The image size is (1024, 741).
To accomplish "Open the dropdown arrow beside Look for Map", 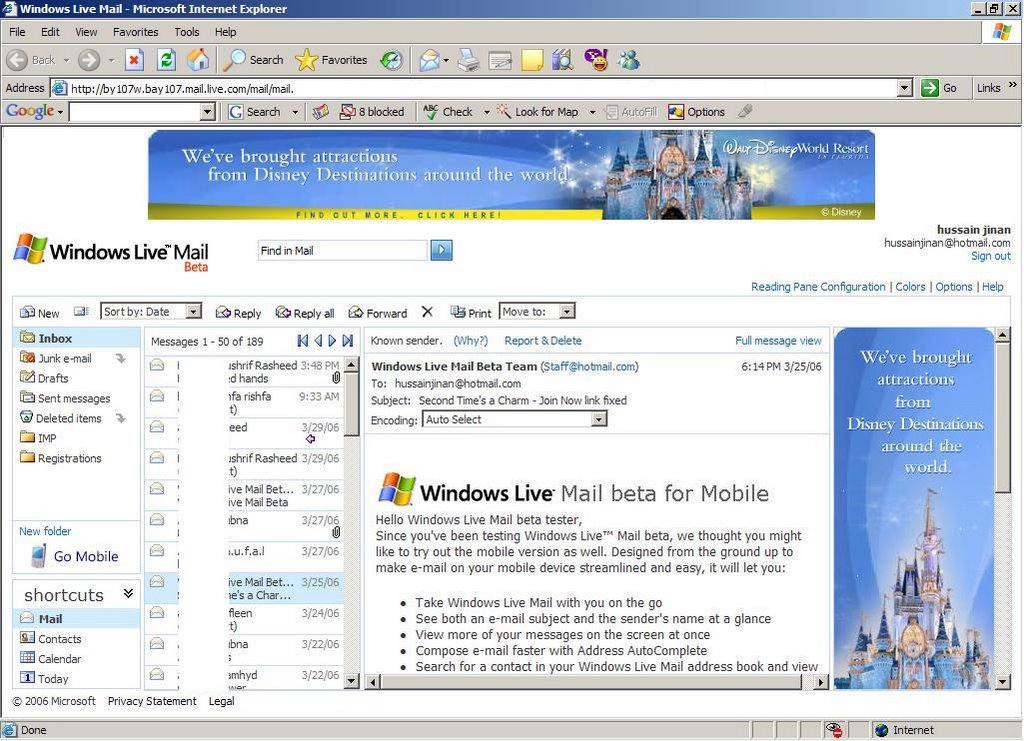I will click(592, 112).
